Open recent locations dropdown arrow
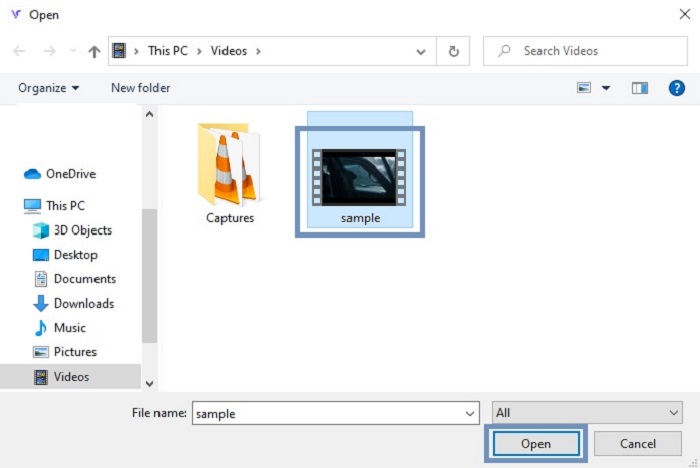This screenshot has height=468, width=700. (x=73, y=51)
